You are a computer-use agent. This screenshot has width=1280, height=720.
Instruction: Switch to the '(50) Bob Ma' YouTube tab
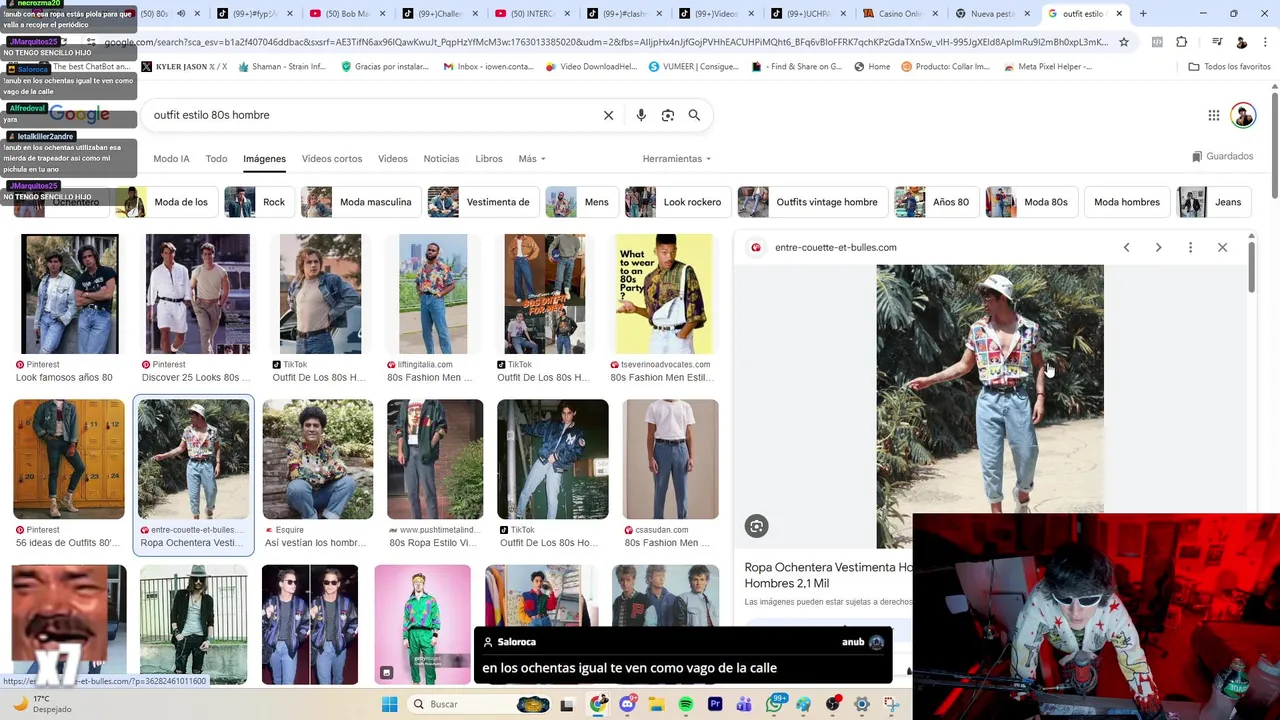click(348, 14)
